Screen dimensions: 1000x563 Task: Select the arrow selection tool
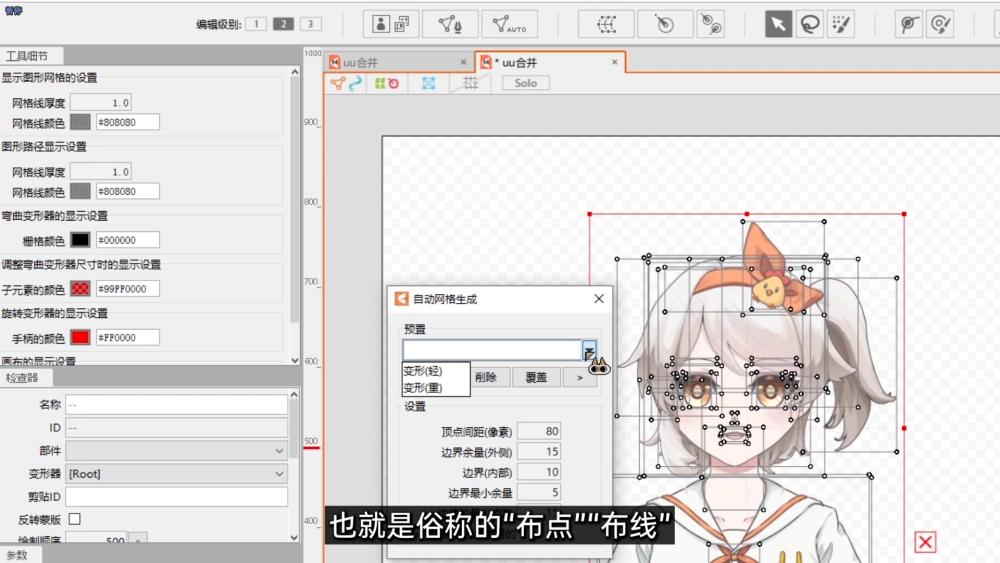[778, 24]
